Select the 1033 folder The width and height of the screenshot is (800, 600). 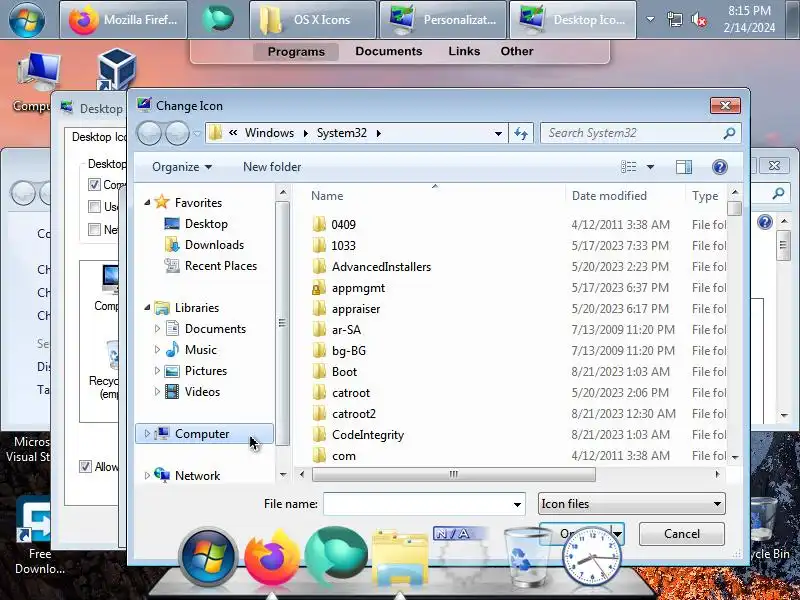click(343, 245)
